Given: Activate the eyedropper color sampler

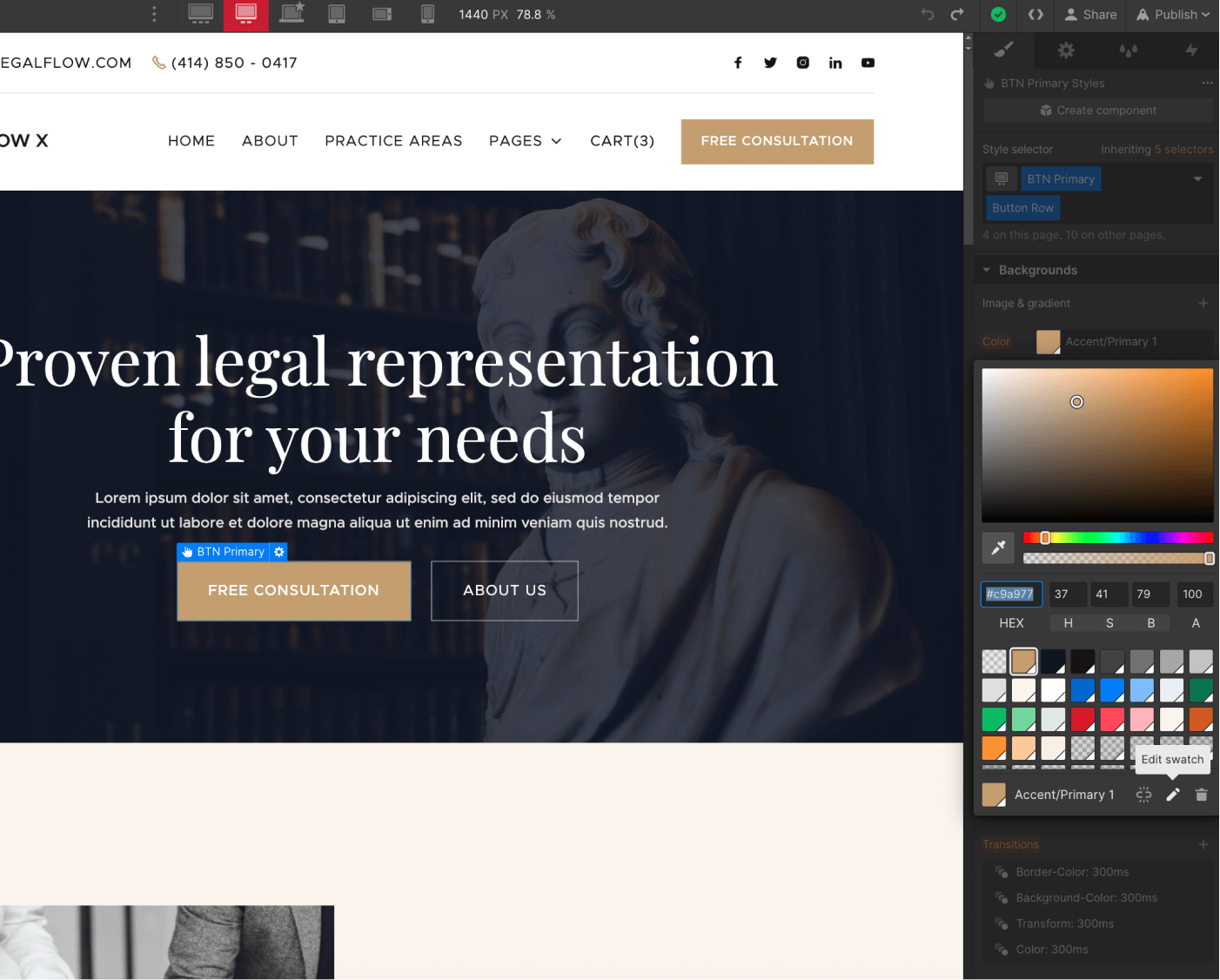Looking at the screenshot, I should (998, 548).
